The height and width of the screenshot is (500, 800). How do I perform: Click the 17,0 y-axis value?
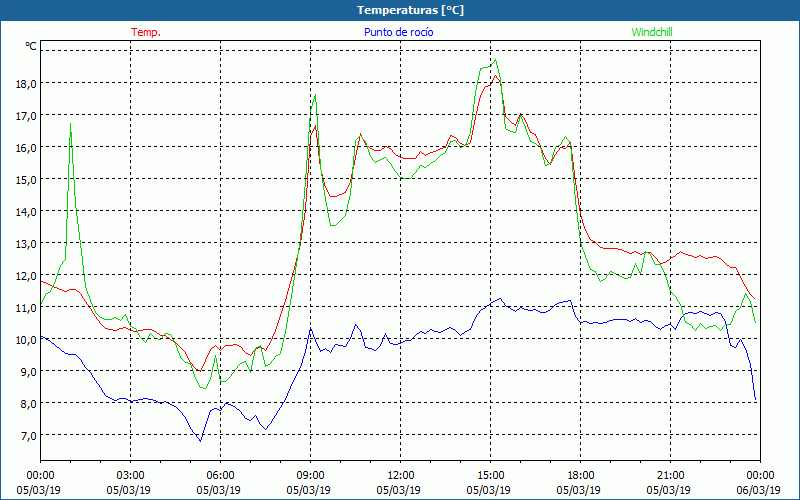(x=27, y=116)
